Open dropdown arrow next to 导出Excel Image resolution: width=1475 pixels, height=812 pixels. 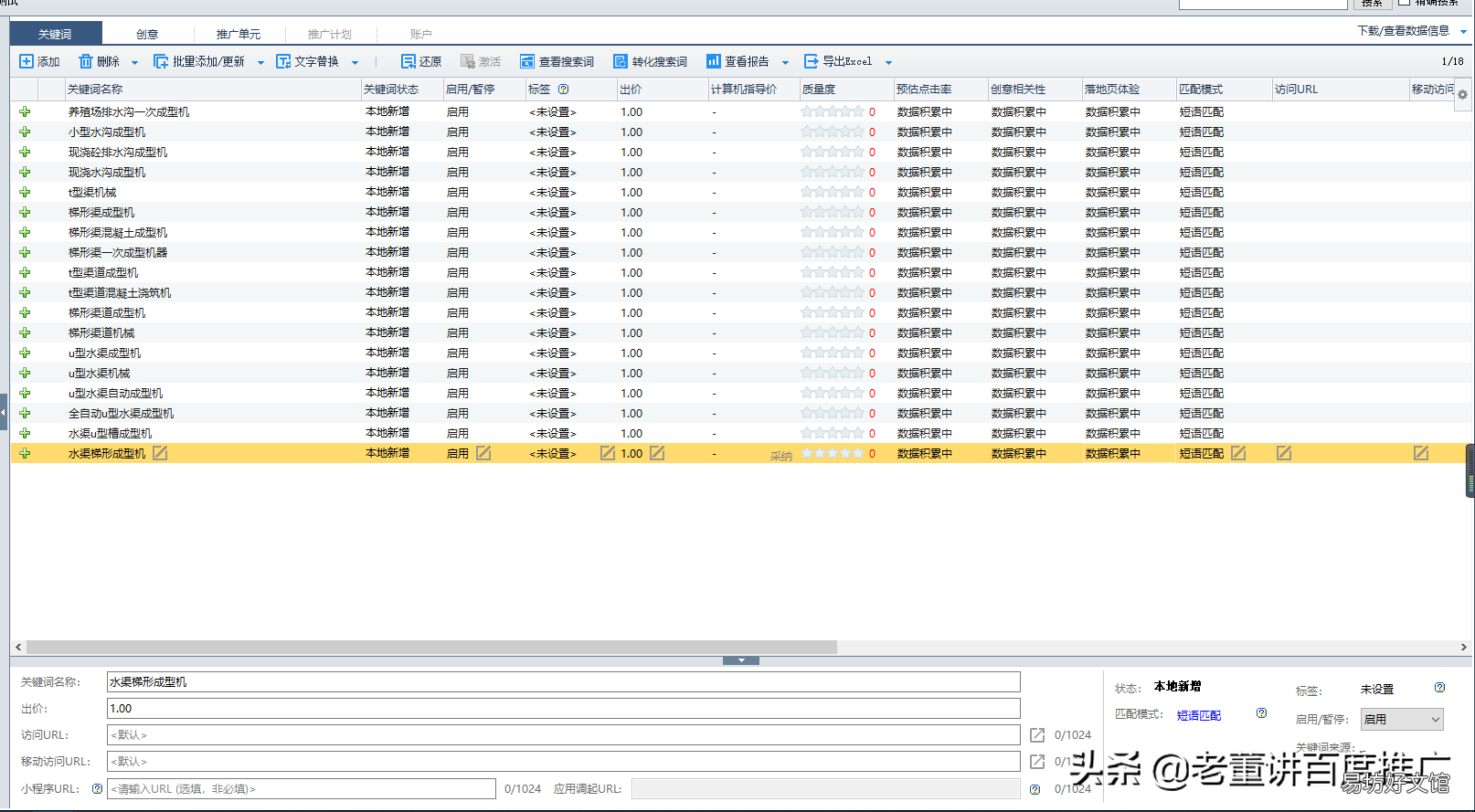888,62
